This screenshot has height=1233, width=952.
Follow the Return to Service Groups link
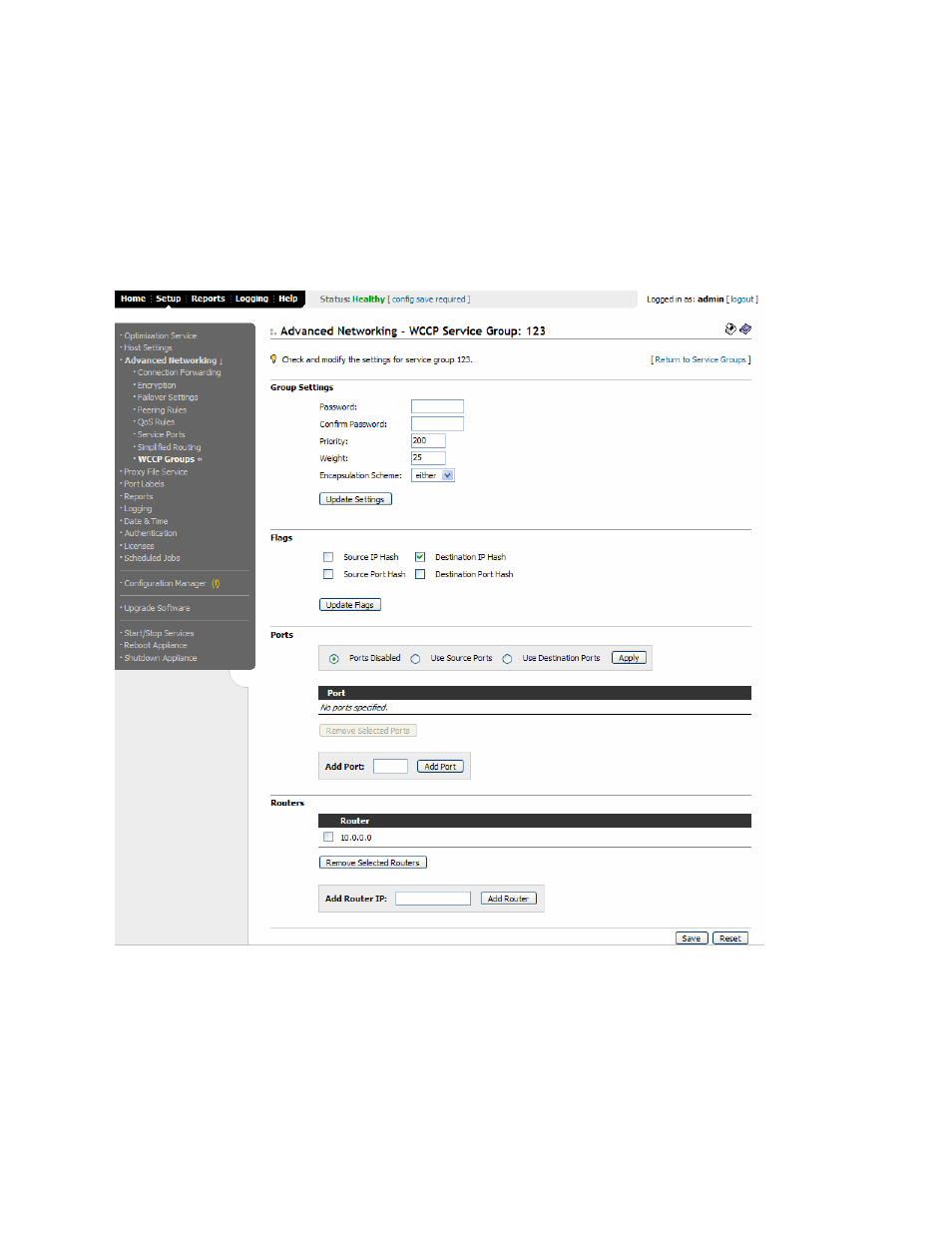pyautogui.click(x=701, y=359)
